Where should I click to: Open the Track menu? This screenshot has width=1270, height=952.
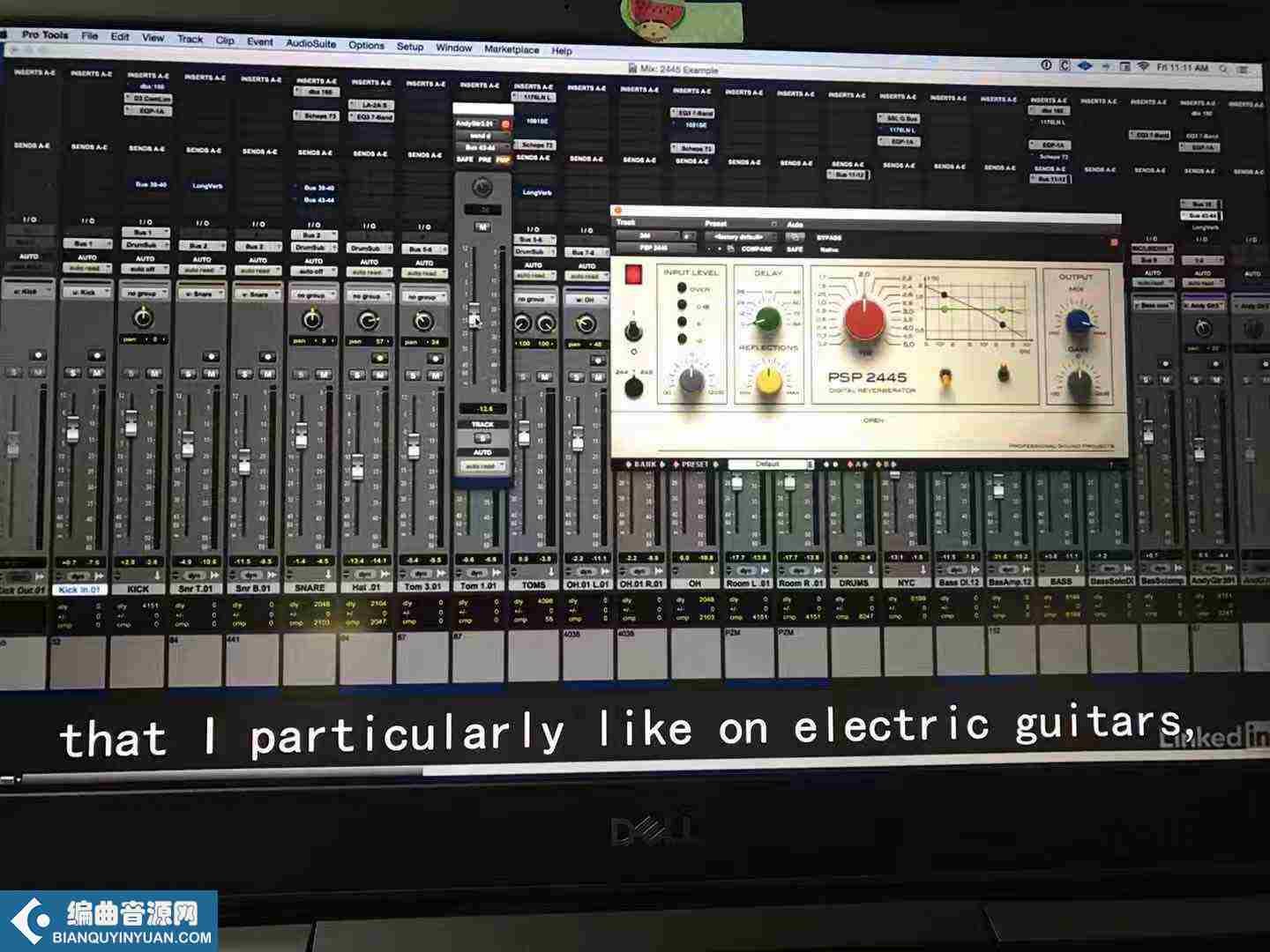click(190, 39)
